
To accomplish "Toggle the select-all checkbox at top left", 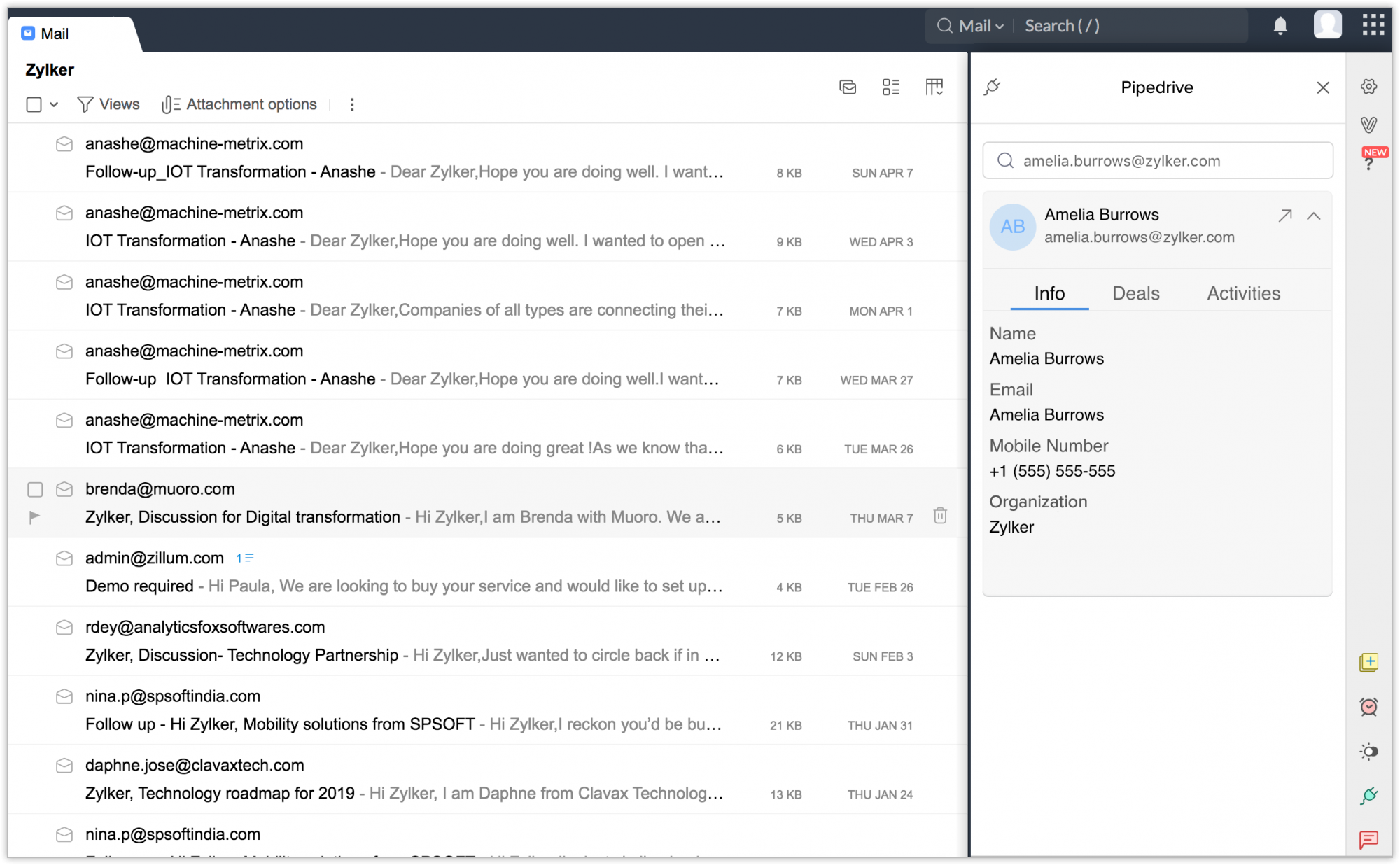I will [35, 105].
